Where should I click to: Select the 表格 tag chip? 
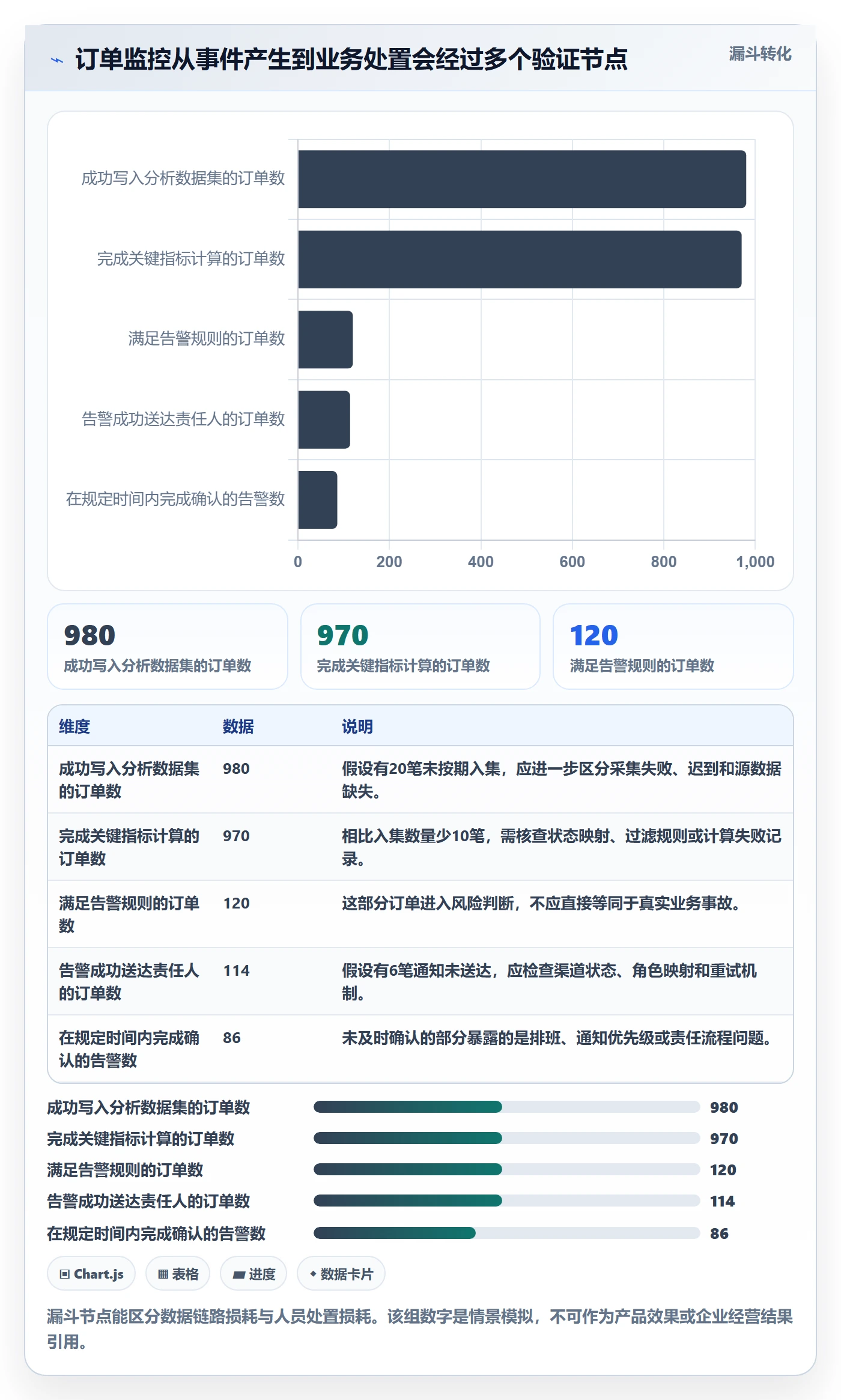(178, 1274)
